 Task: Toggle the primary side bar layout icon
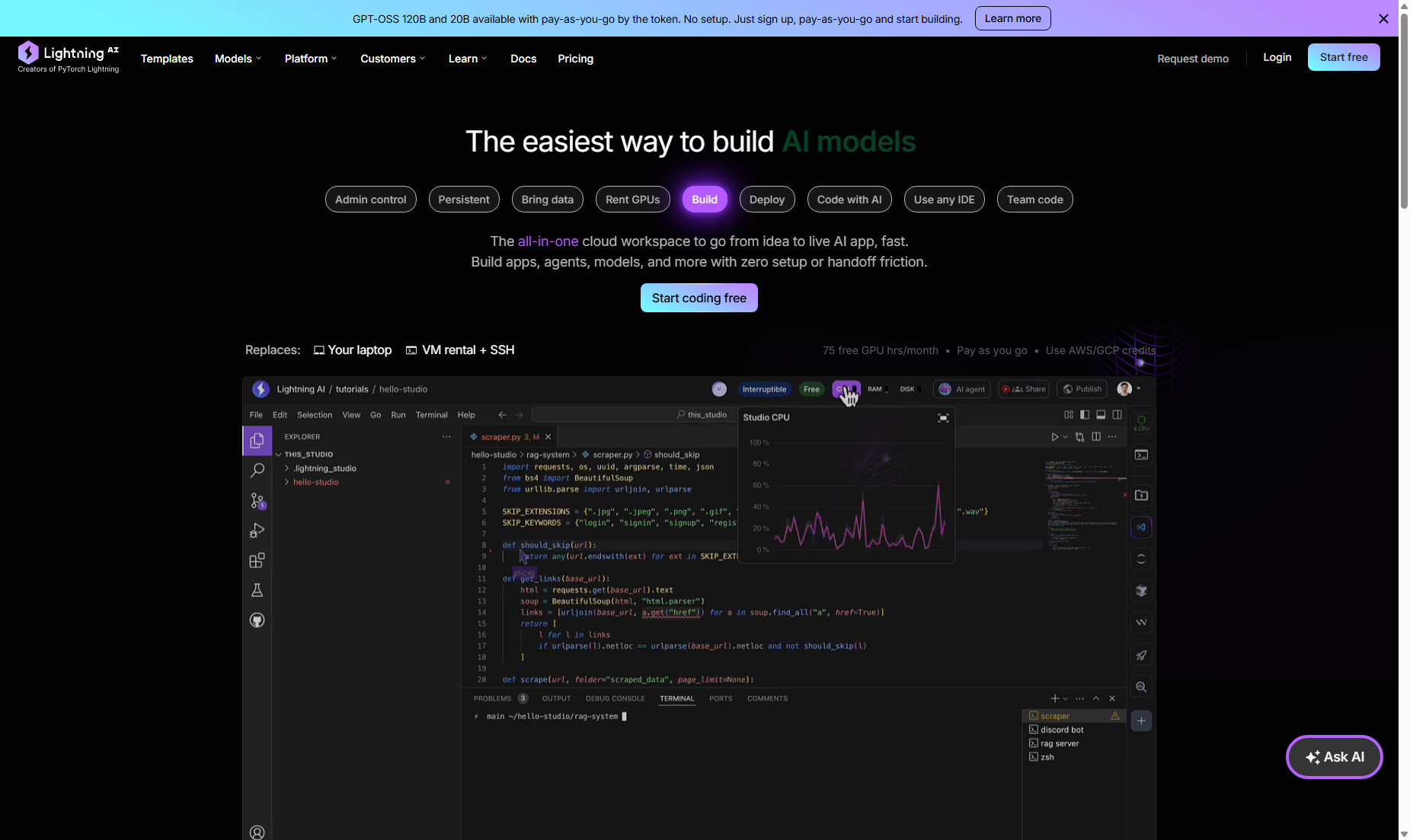(1085, 415)
